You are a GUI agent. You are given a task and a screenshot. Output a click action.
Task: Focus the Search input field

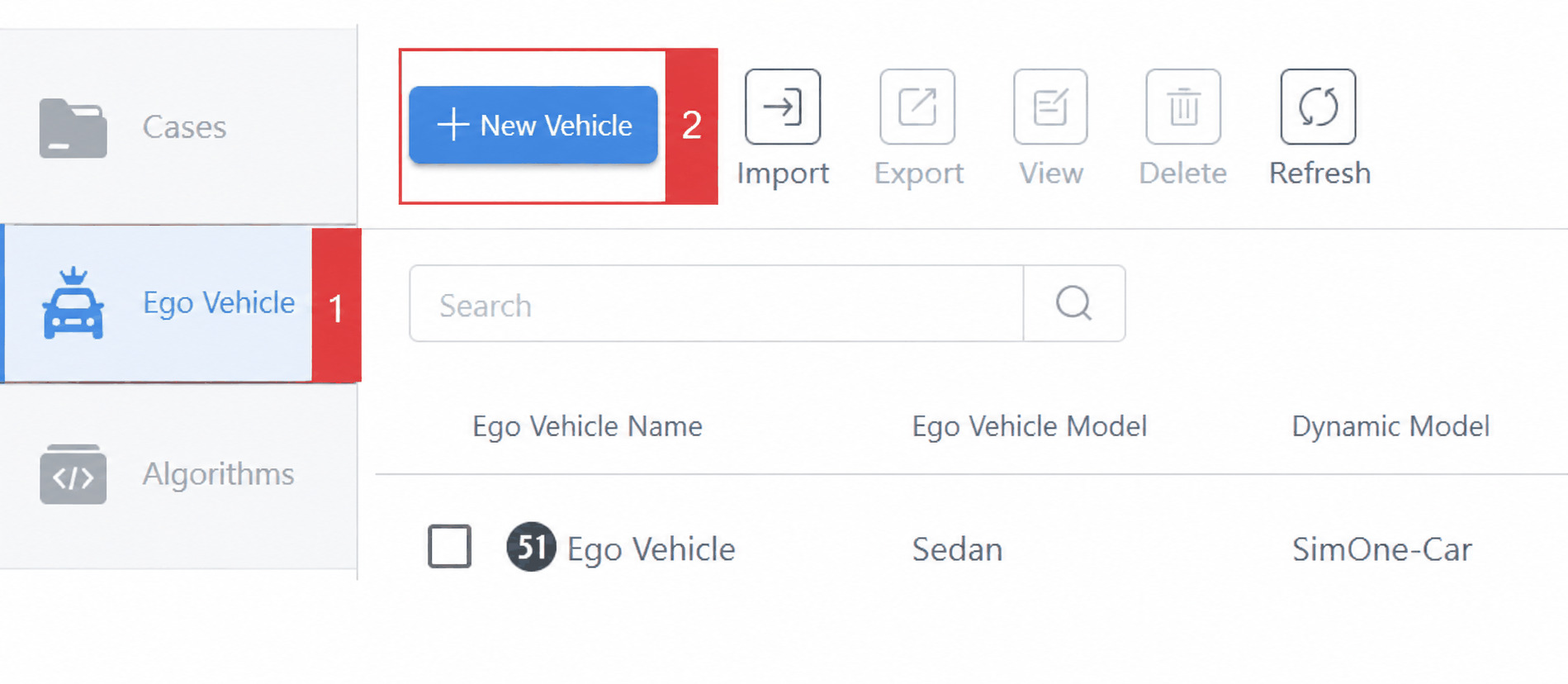(716, 303)
